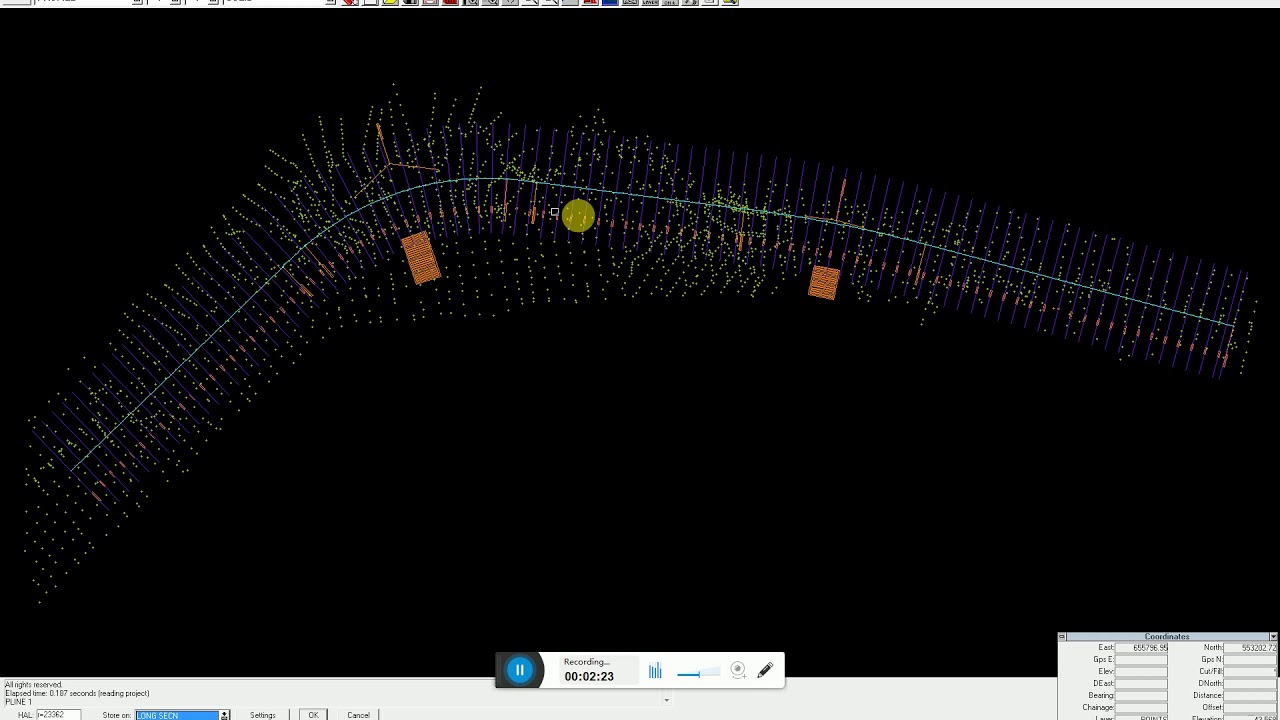The height and width of the screenshot is (720, 1280).
Task: Click the Offset field
Action: pyautogui.click(x=1251, y=708)
